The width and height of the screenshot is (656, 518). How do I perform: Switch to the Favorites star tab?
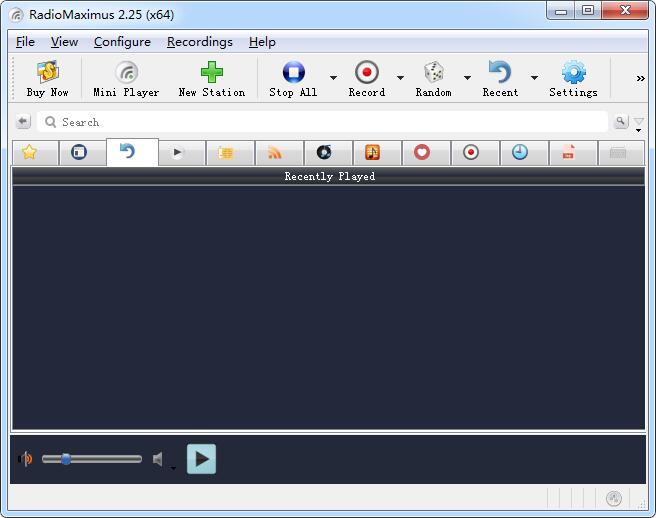(35, 153)
